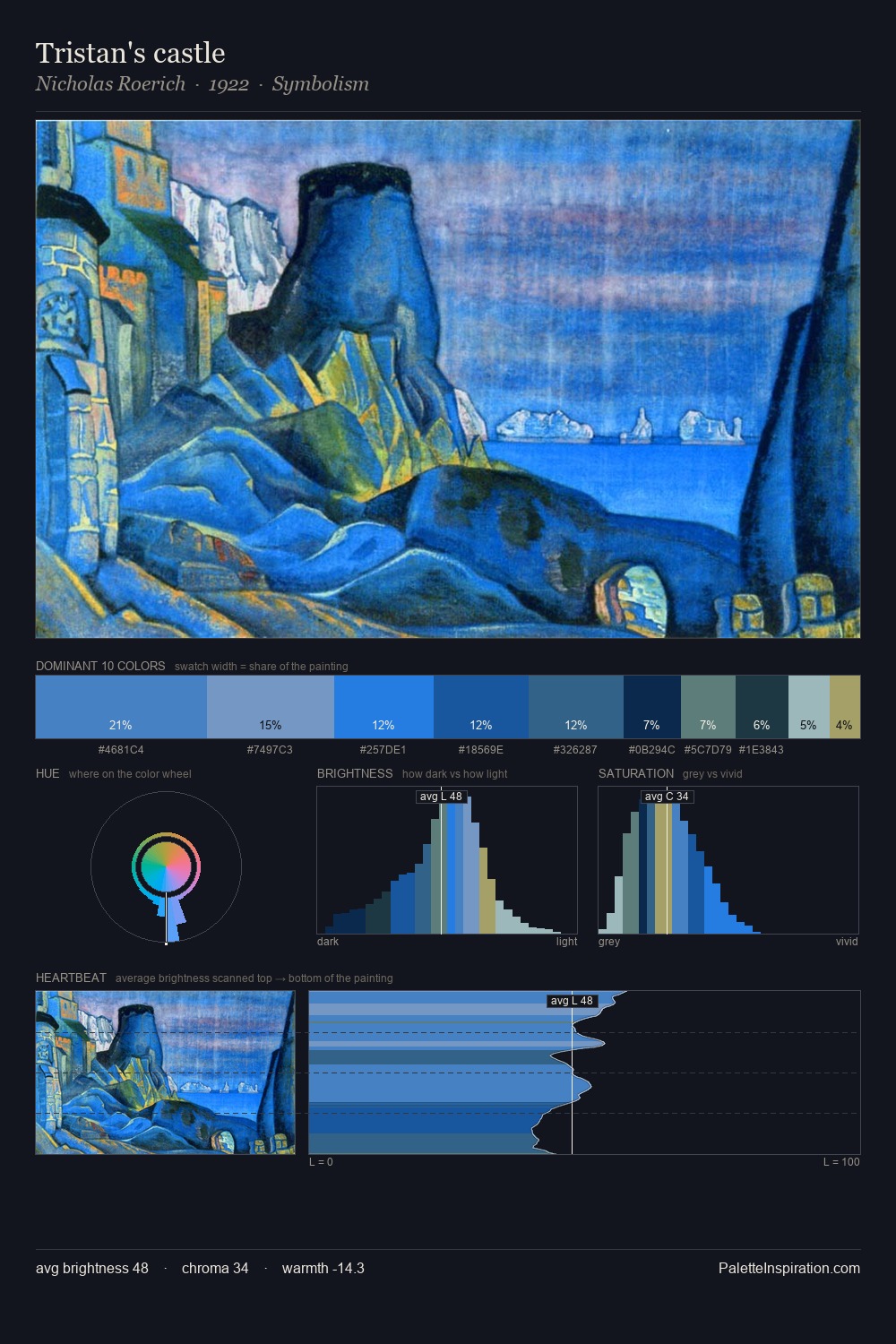Screen dimensions: 896x1344
Task: Click the 'DOMINANT 10 COLORS' heading
Action: pyautogui.click(x=100, y=666)
